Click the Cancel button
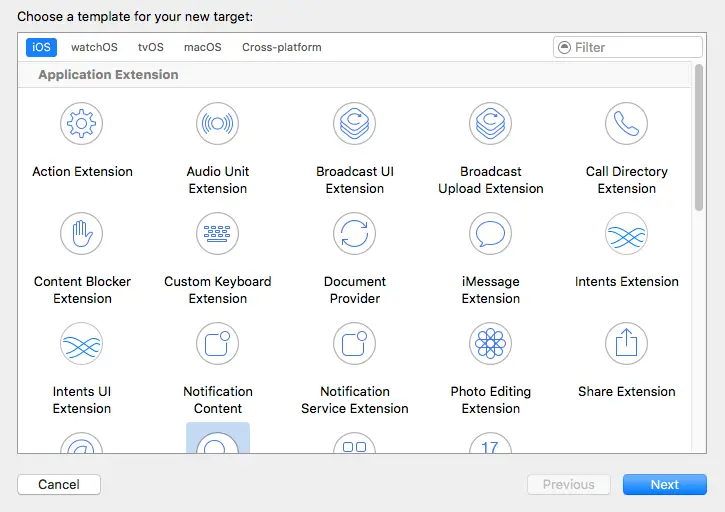Viewport: 725px width, 512px height. pos(59,484)
